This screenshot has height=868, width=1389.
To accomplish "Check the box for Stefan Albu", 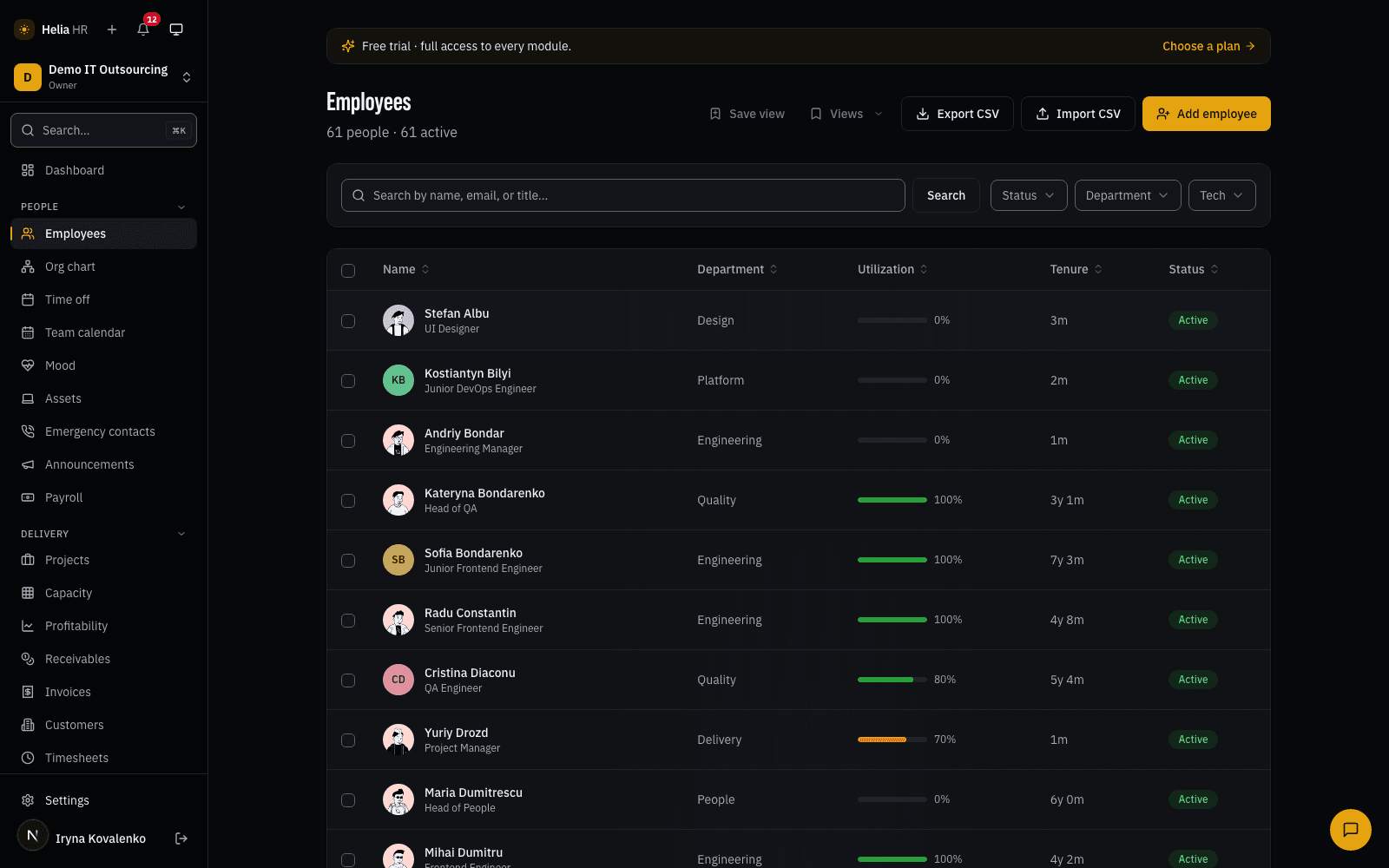I will click(348, 321).
